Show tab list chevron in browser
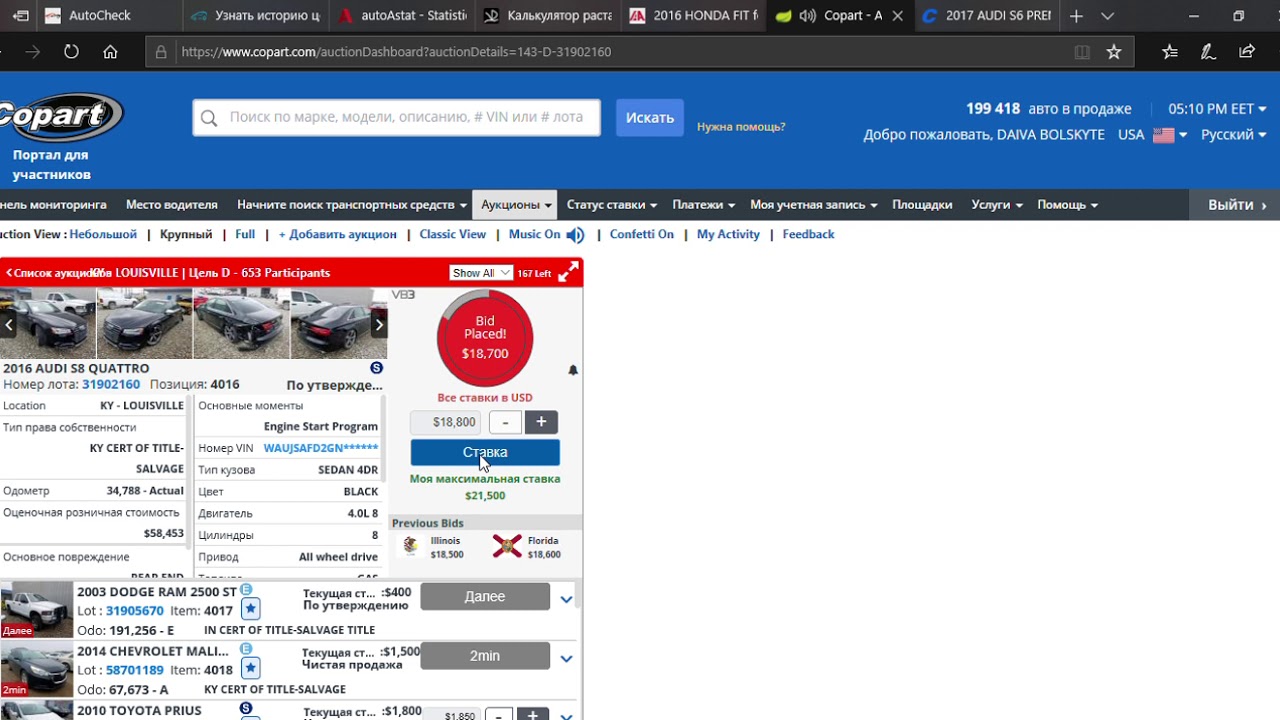This screenshot has width=1280, height=720. (1107, 16)
